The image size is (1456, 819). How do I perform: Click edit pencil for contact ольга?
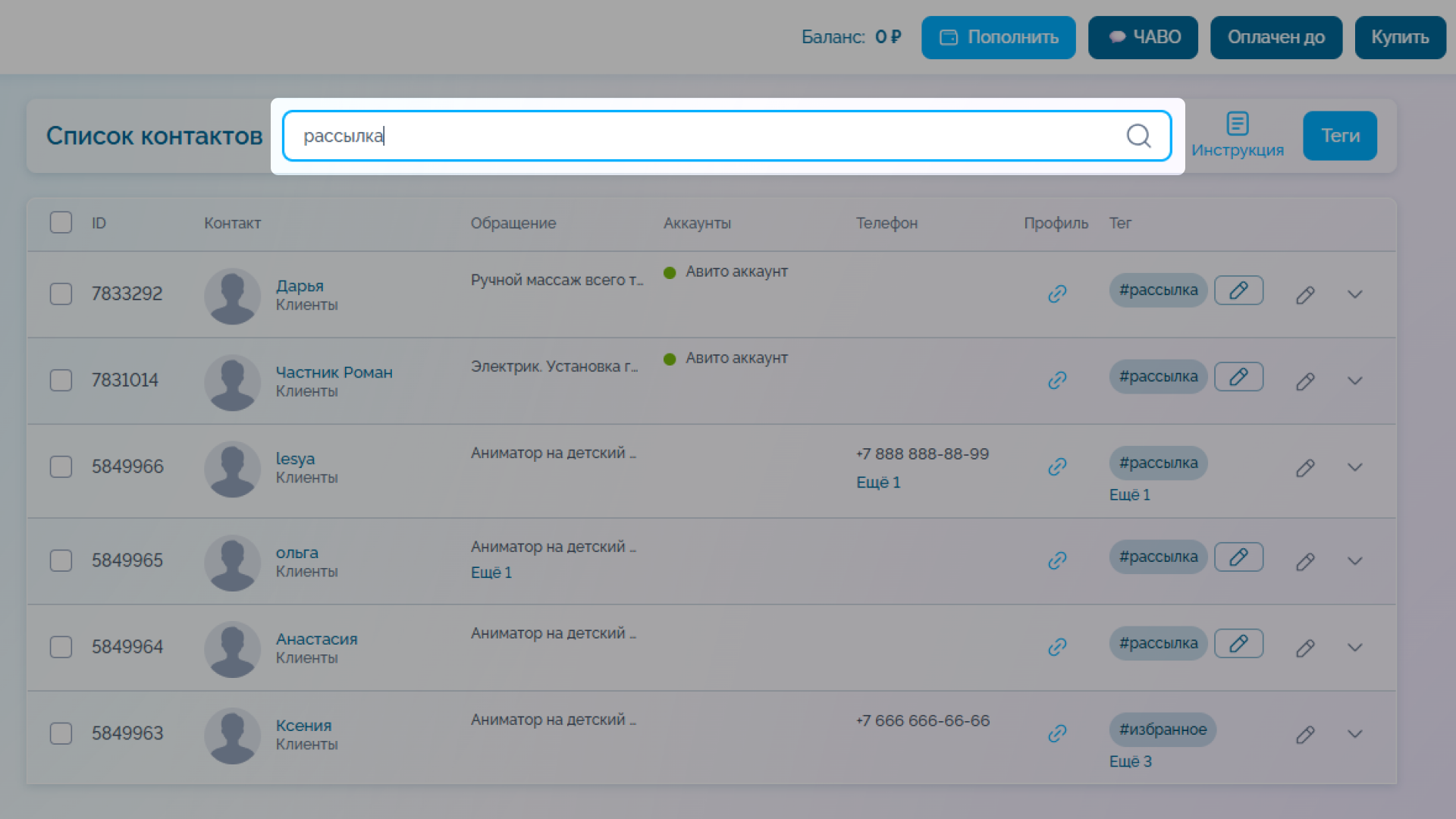1305,562
